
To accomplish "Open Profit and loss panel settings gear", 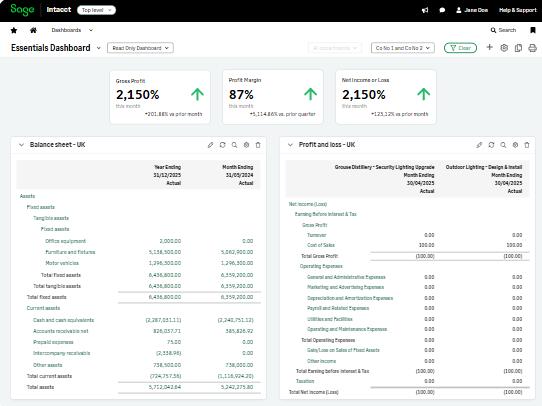I will pos(515,145).
